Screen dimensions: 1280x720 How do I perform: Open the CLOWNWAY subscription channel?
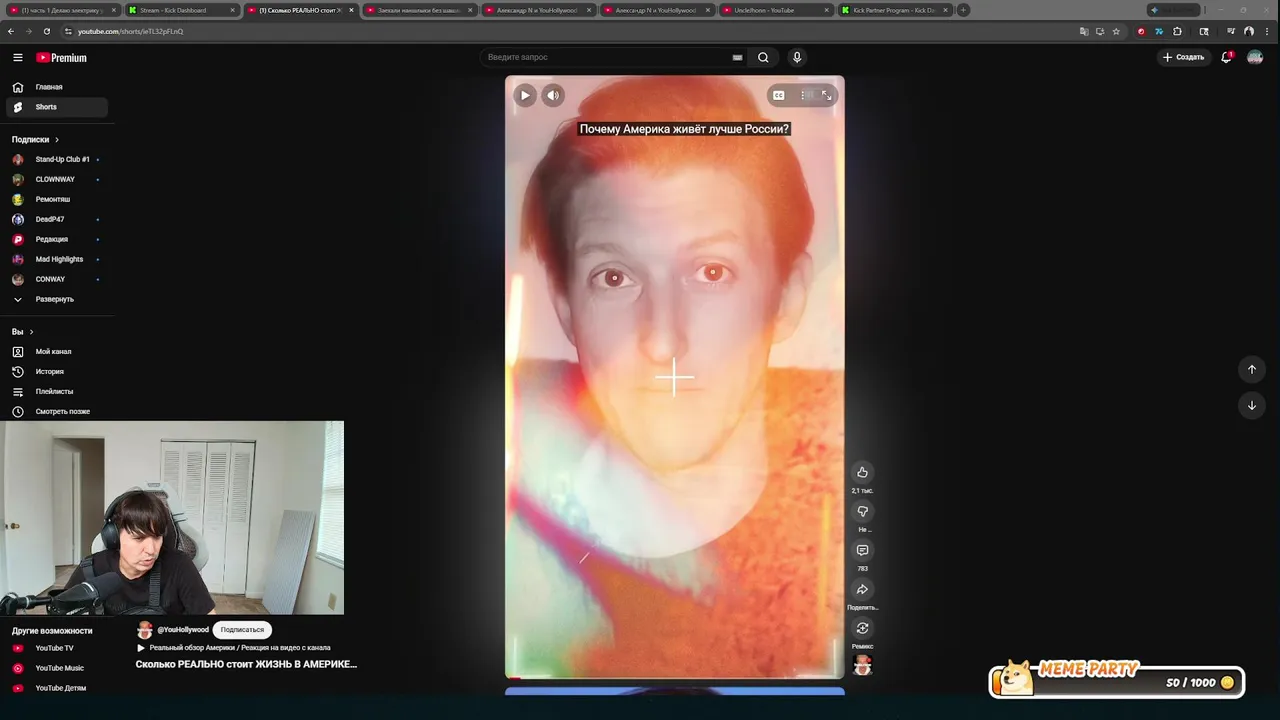pyautogui.click(x=56, y=179)
